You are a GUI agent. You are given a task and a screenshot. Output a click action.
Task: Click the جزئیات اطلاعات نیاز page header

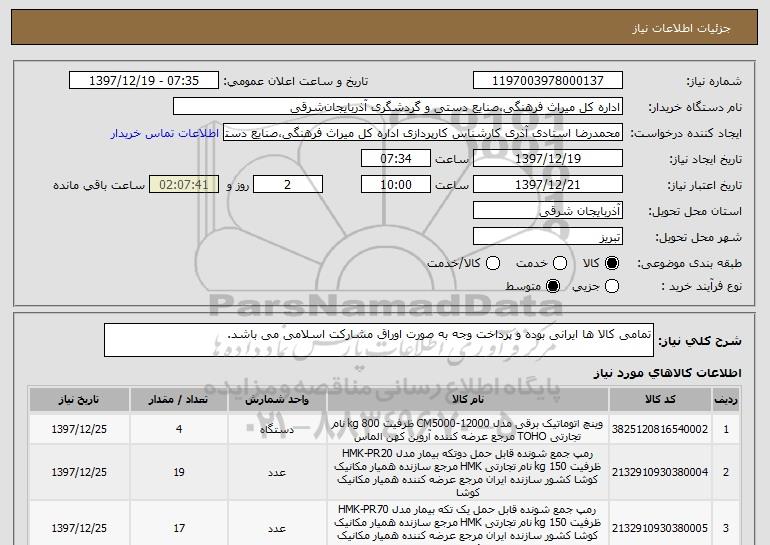pyautogui.click(x=681, y=28)
